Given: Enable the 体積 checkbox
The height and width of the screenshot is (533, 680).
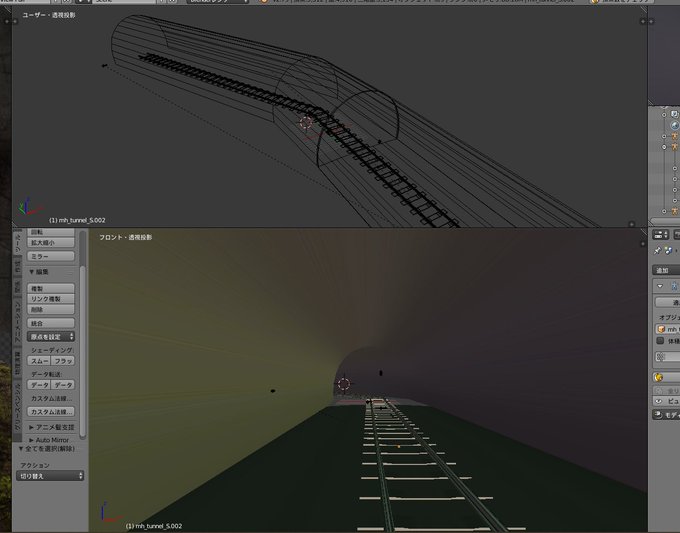Looking at the screenshot, I should coord(660,341).
